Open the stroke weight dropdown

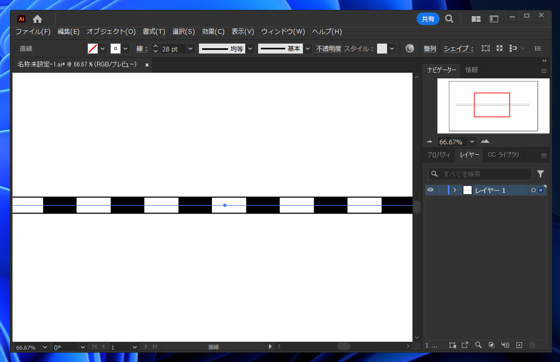190,49
